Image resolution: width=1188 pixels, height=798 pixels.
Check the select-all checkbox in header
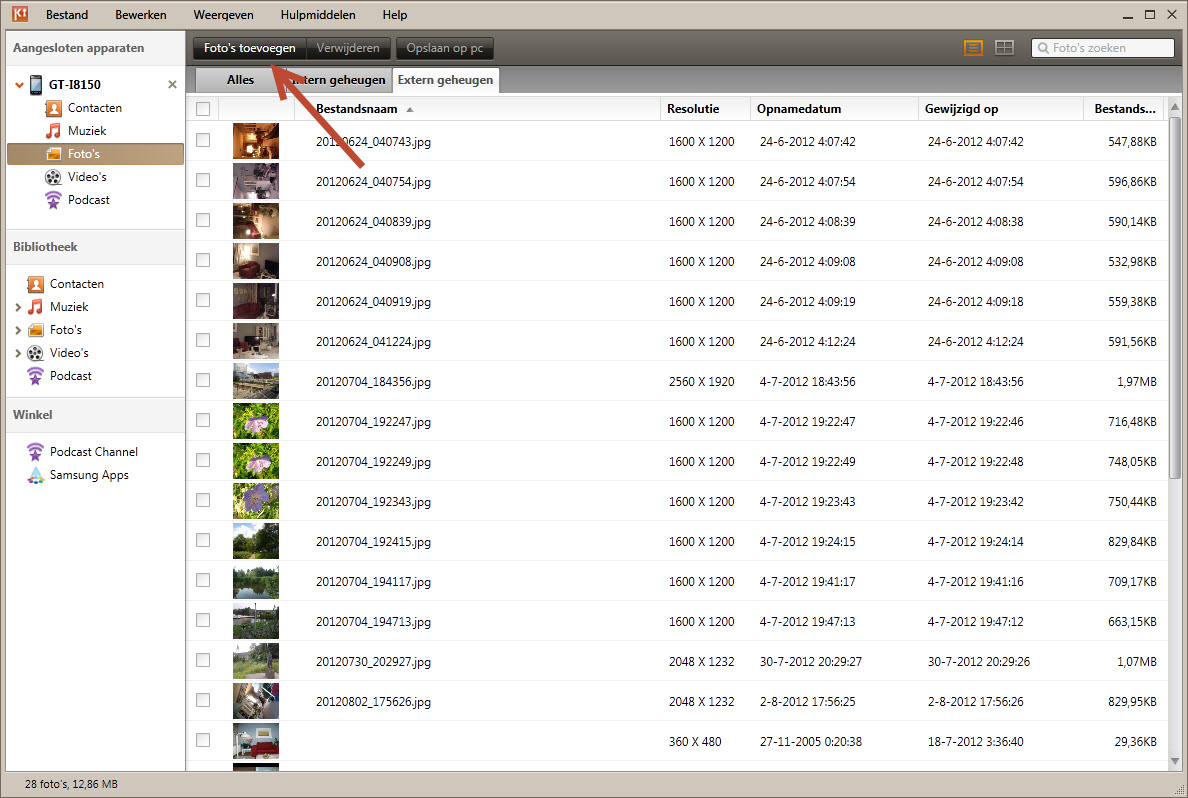pyautogui.click(x=203, y=109)
